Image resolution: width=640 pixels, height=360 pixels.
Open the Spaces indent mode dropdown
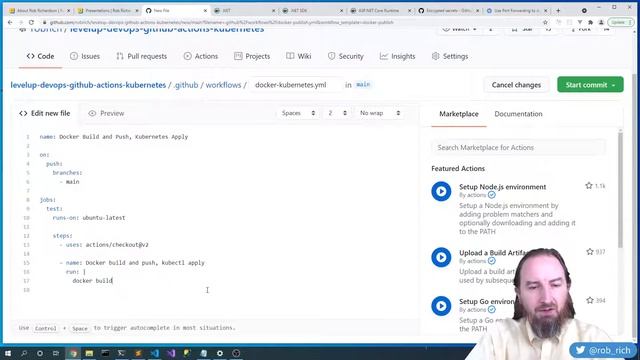coord(298,113)
